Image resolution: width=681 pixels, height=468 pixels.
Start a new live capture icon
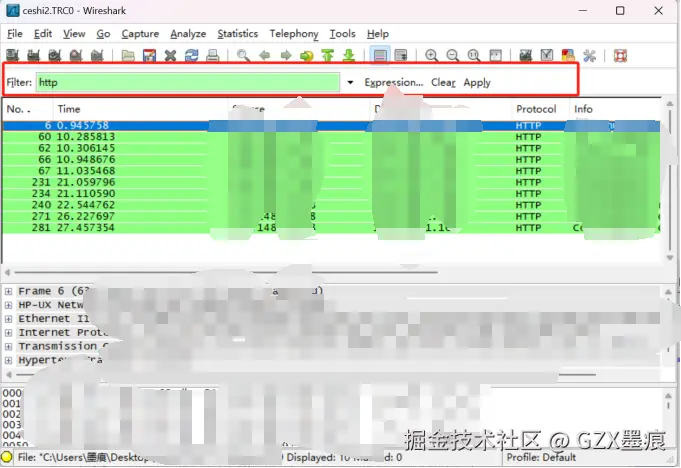tap(55, 55)
